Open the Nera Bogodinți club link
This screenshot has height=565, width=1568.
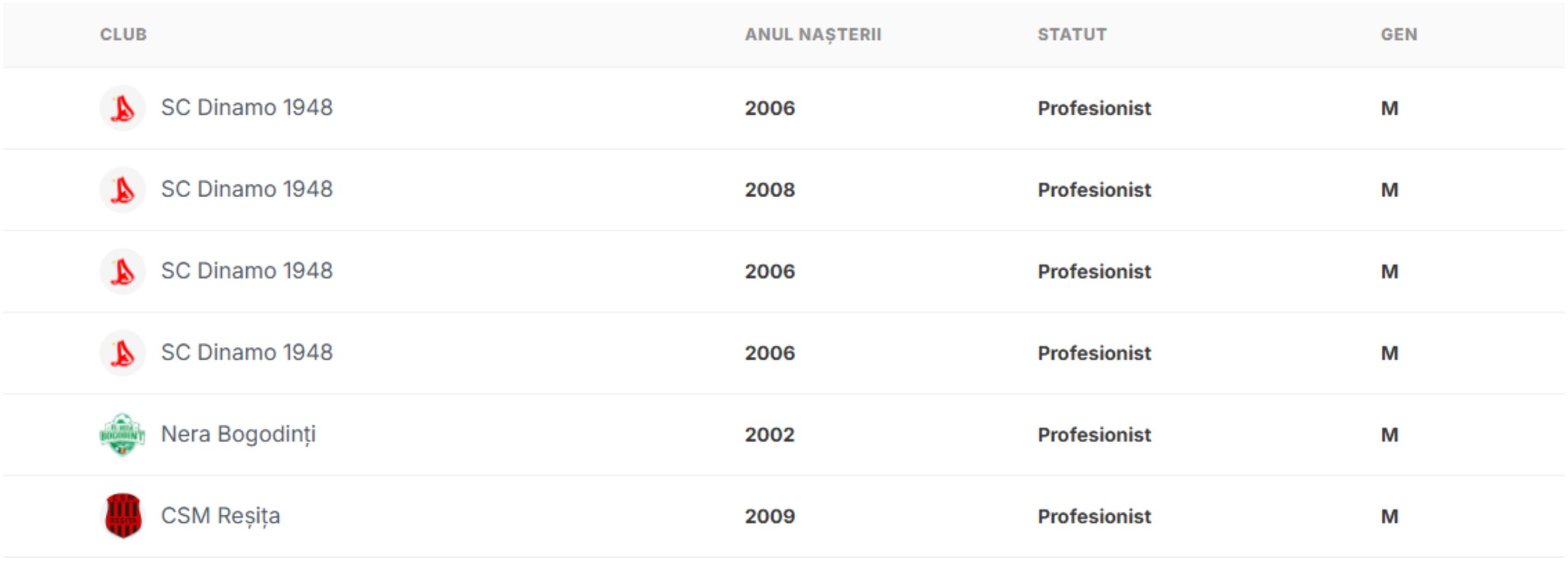238,434
